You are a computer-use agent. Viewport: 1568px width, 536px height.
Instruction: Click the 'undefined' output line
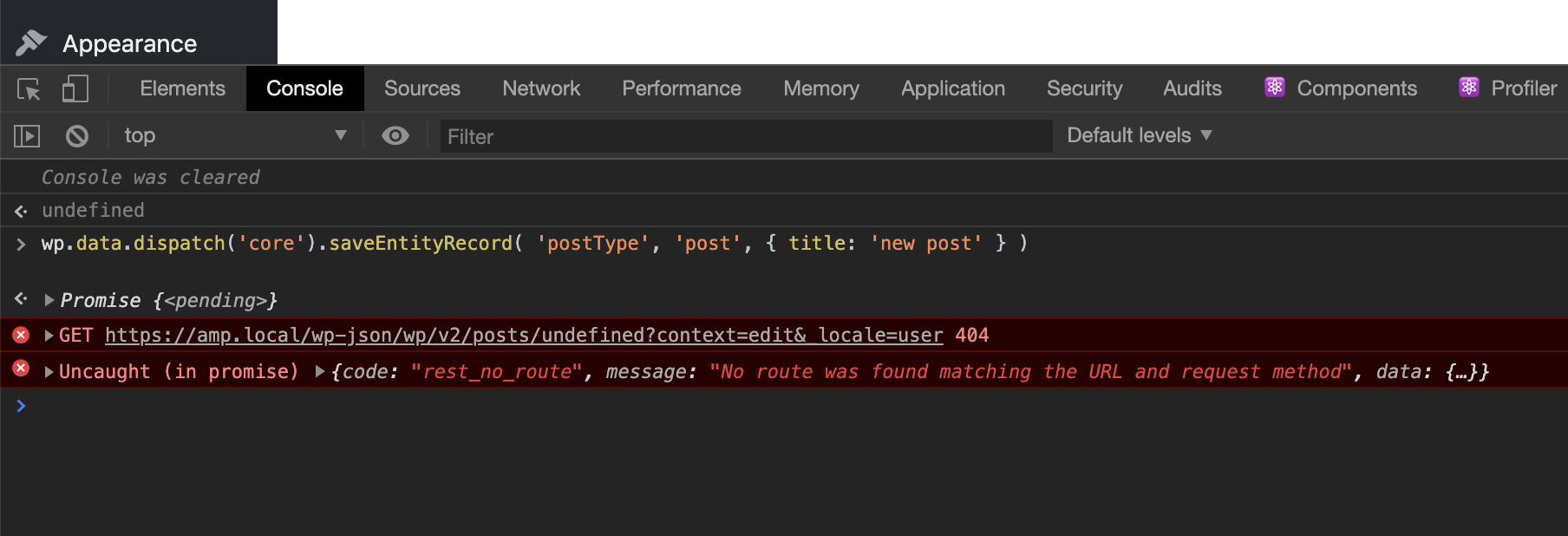click(x=93, y=210)
